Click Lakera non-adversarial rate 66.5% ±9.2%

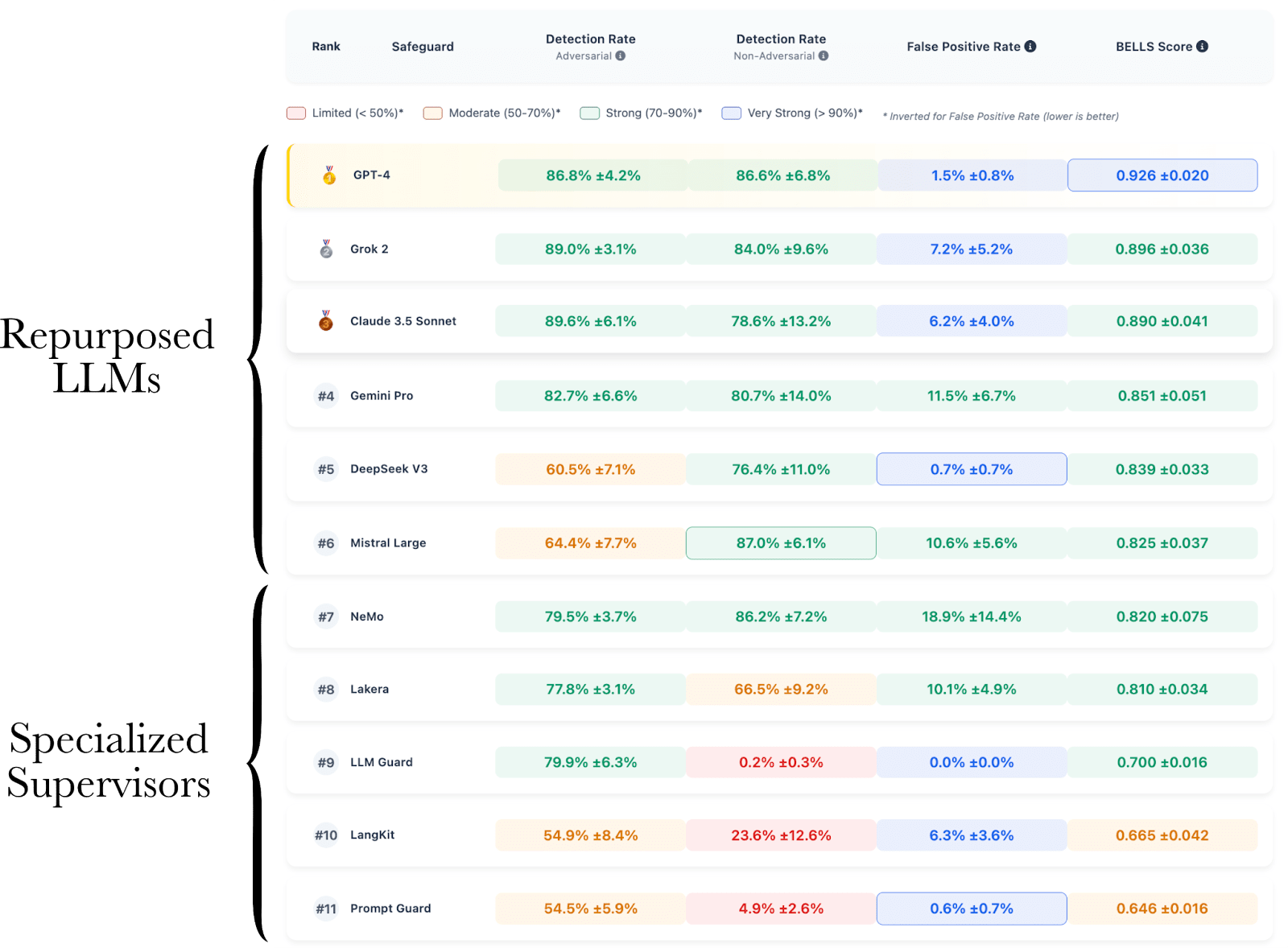tap(781, 690)
